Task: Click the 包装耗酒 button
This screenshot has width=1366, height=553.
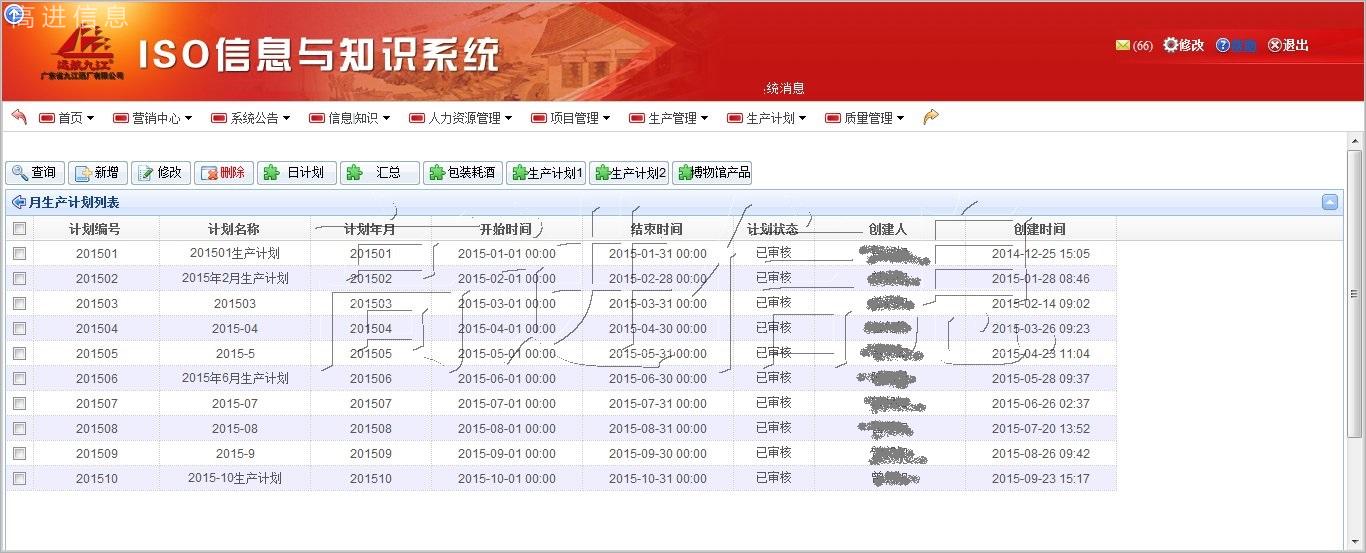Action: 462,173
